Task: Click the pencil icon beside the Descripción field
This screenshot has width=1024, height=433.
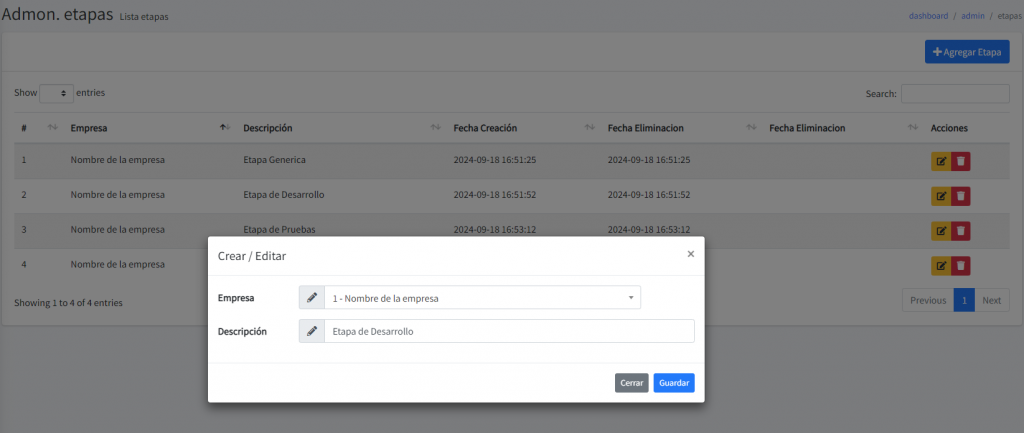Action: click(x=312, y=331)
